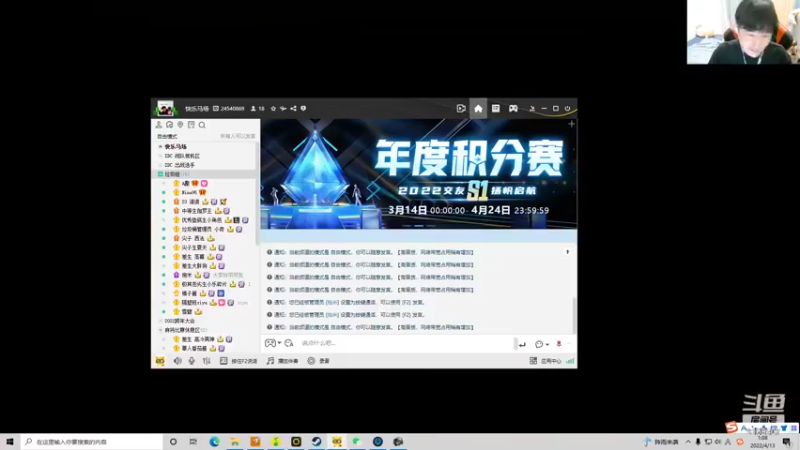Open Steam from the taskbar

[316, 442]
